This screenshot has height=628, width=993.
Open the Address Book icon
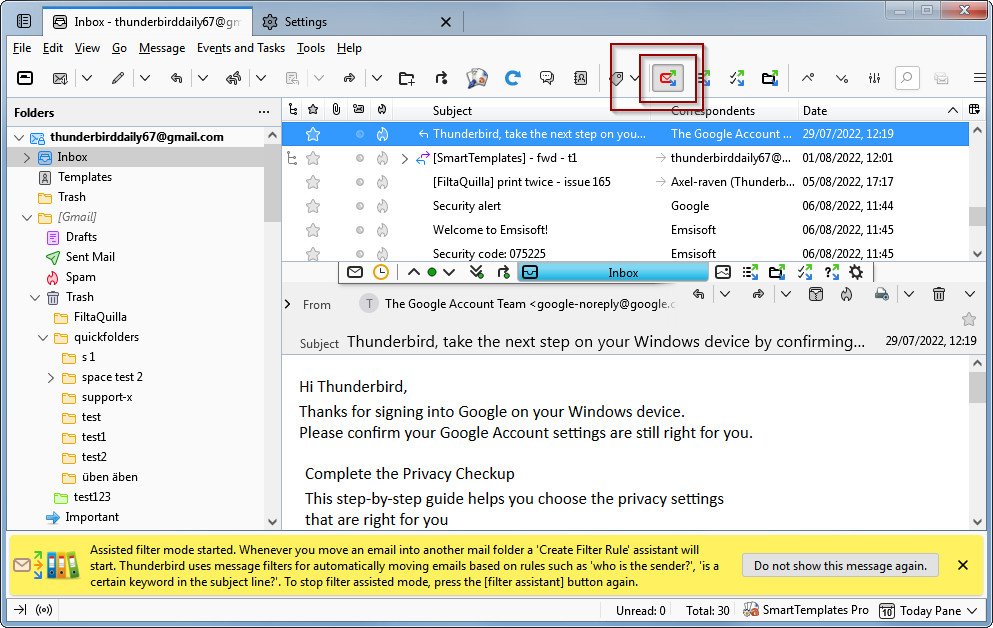pos(580,78)
